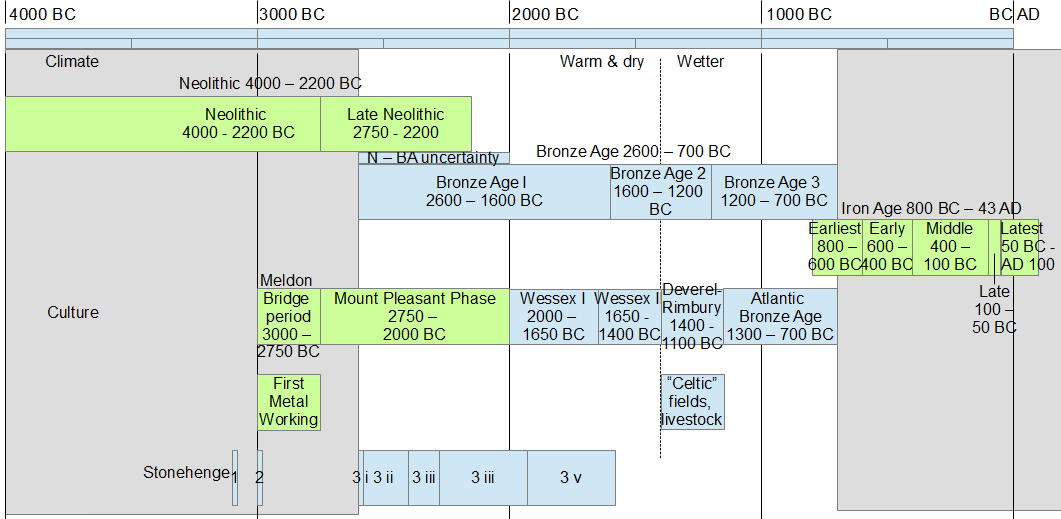Select the Stonehenge 3 iii block bordering 3 v
The image size is (1061, 519).
click(483, 478)
